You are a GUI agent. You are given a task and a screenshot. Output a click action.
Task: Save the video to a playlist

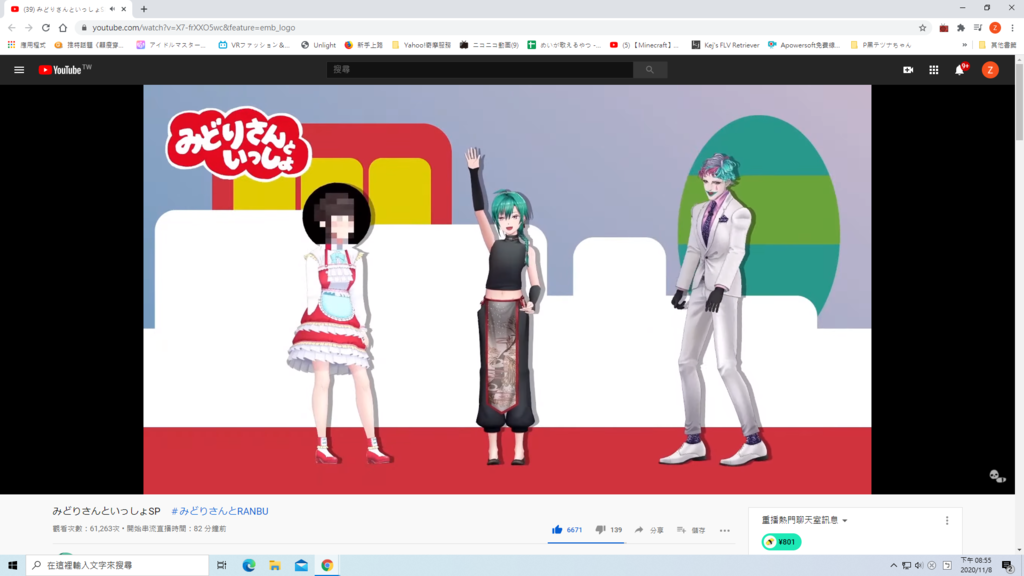point(691,530)
